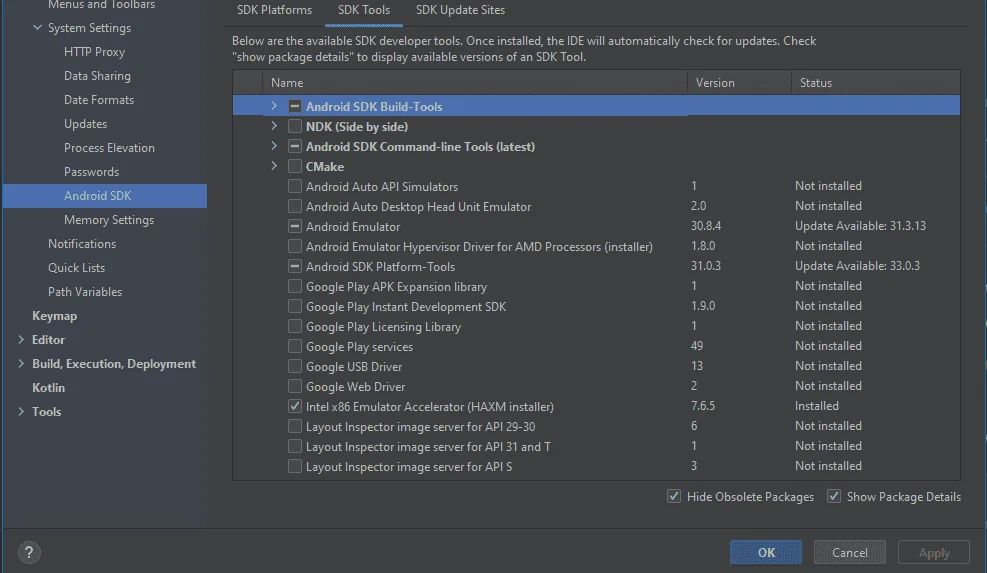The width and height of the screenshot is (987, 573).
Task: Select version '30.8.4' of Android Emulator
Action: 706,225
